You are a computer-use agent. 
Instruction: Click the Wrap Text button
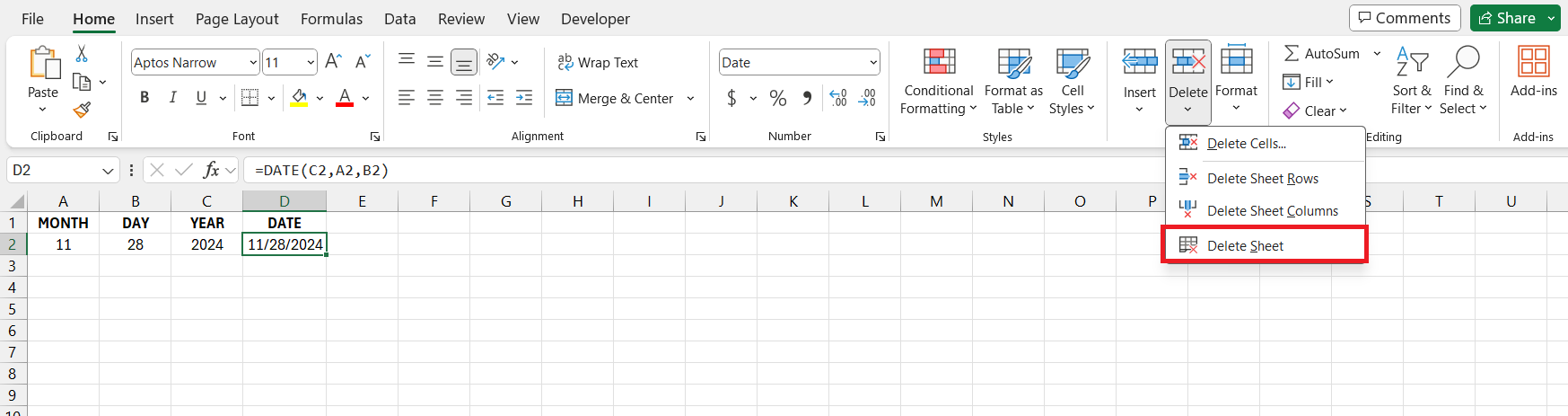pyautogui.click(x=598, y=62)
